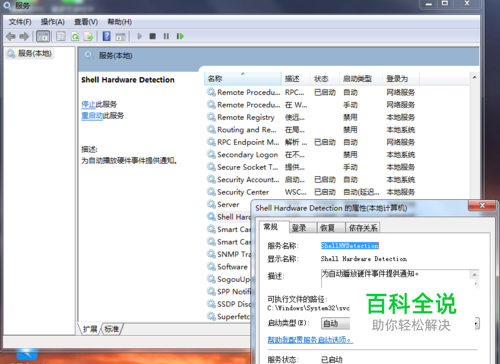Click the Stop Service square icon
This screenshot has width=500, height=364.
point(153,36)
